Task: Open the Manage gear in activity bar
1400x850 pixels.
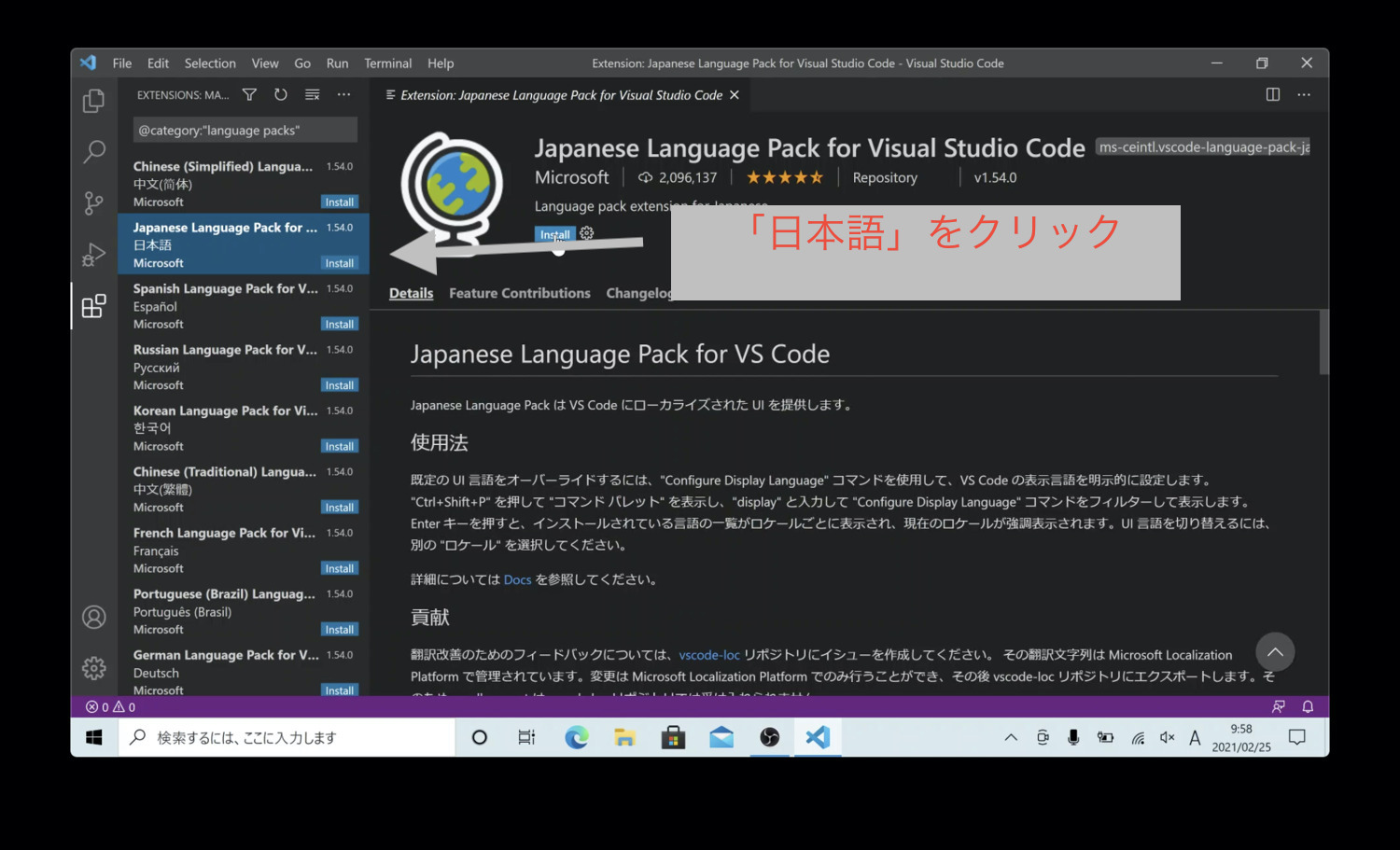Action: [93, 668]
